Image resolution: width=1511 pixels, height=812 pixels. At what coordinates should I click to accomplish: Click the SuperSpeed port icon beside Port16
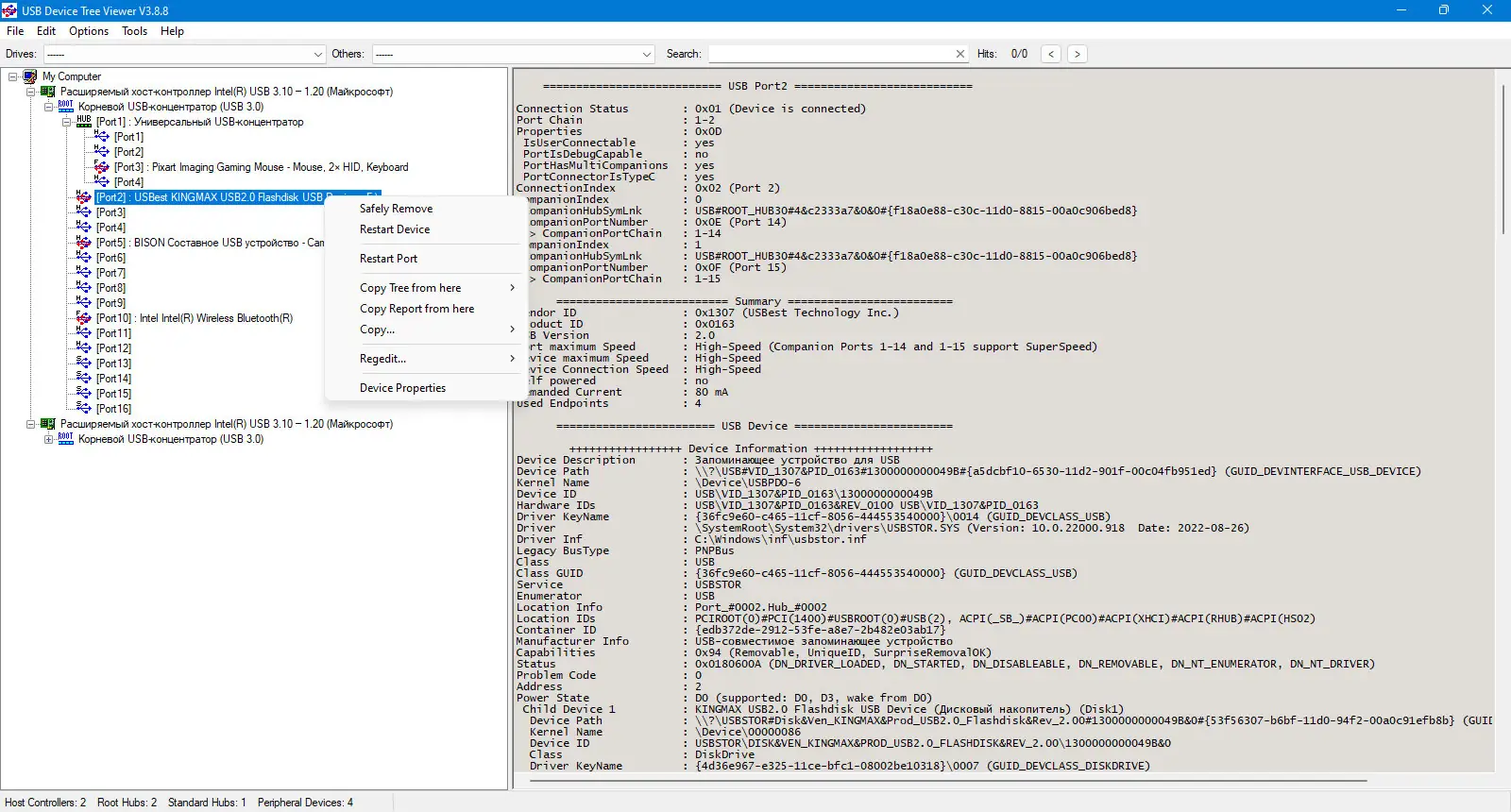point(84,409)
